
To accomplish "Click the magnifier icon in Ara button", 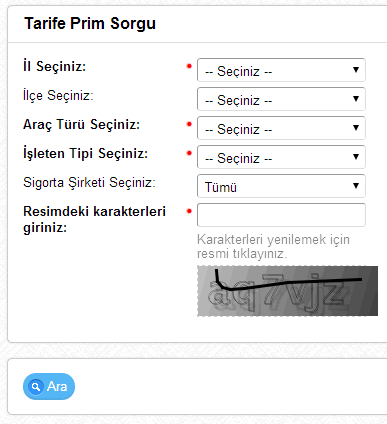I will tap(36, 387).
